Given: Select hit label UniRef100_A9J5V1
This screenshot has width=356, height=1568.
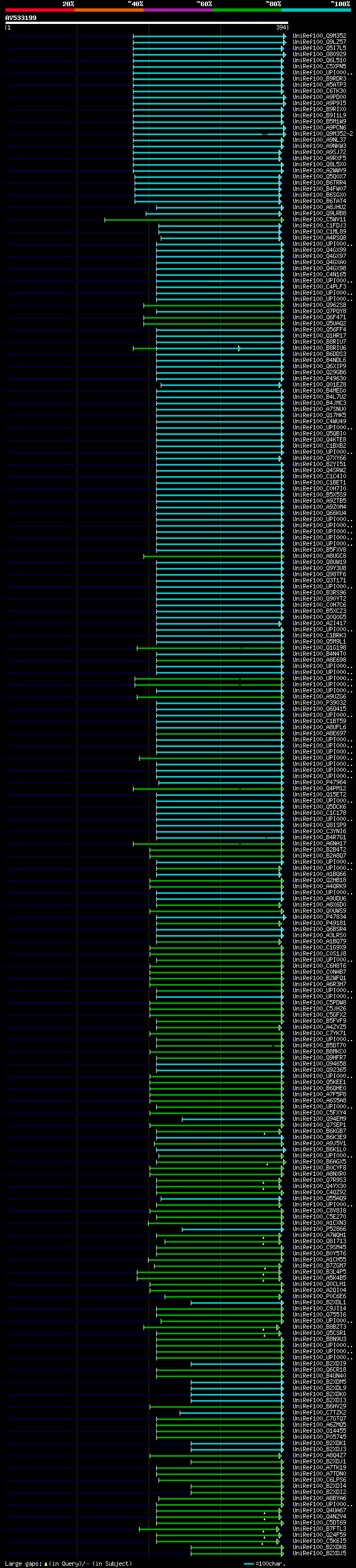Looking at the screenshot, I should 319,1143.
